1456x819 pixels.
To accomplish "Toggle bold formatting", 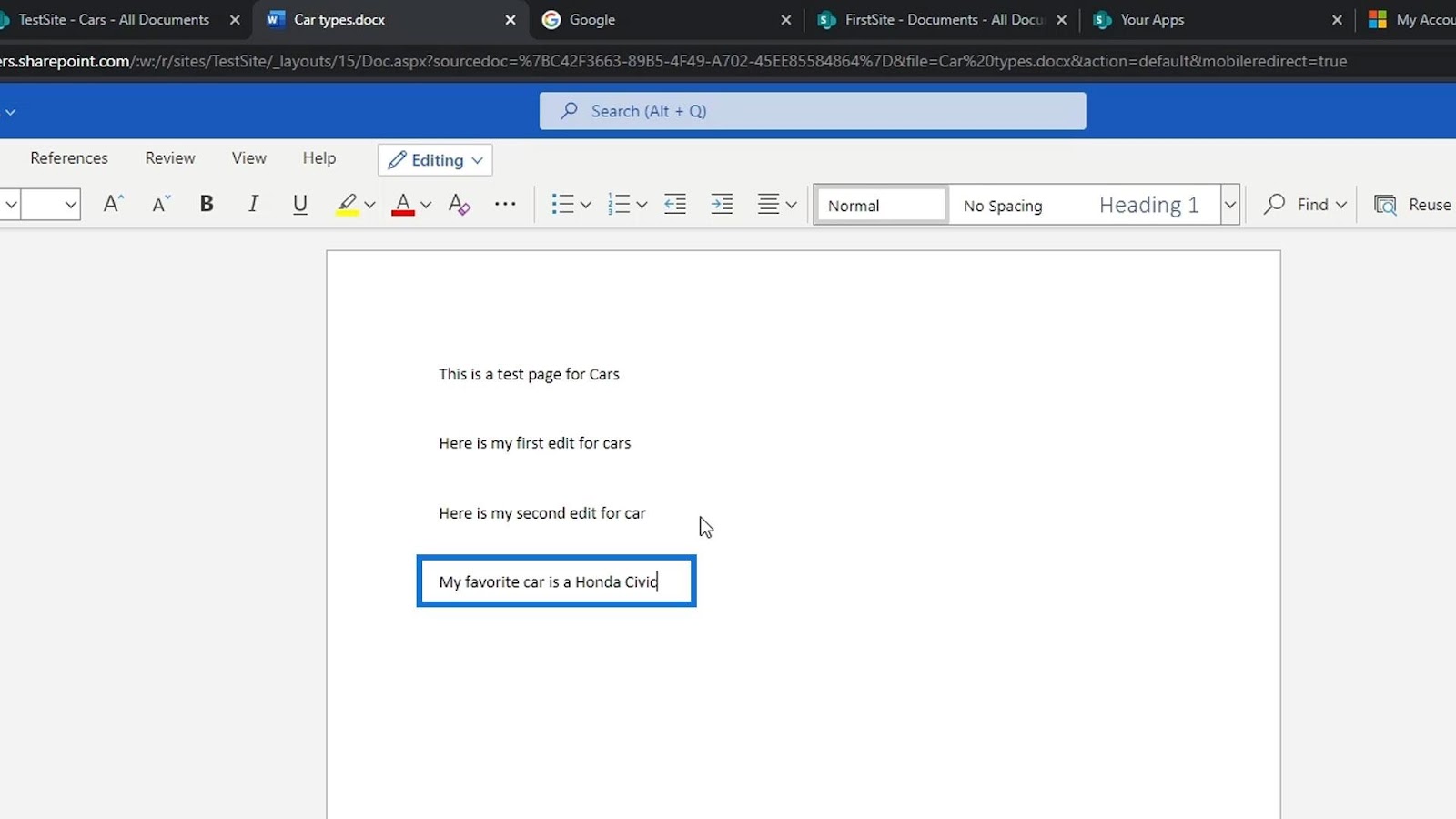I will (207, 205).
